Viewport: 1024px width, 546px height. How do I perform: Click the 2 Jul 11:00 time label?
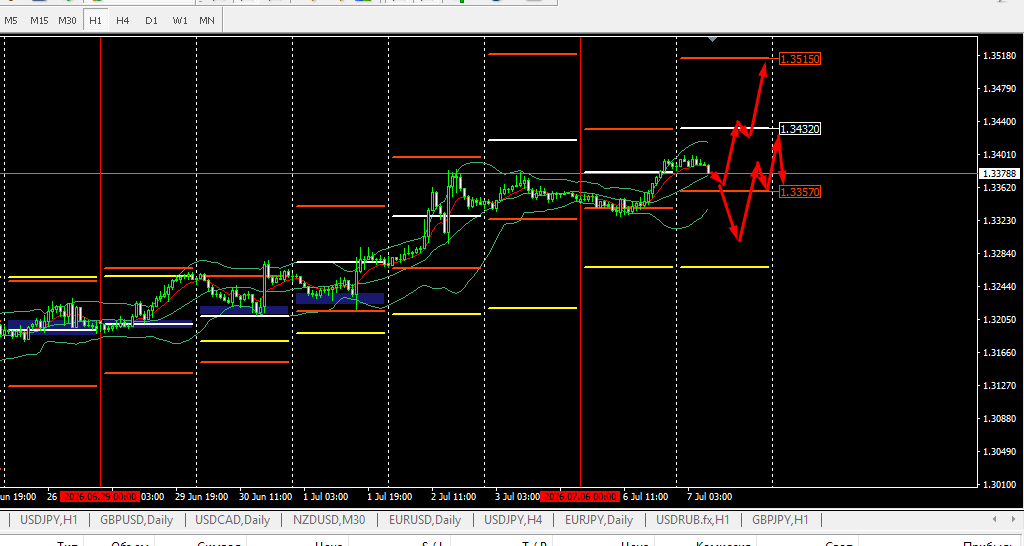453,496
